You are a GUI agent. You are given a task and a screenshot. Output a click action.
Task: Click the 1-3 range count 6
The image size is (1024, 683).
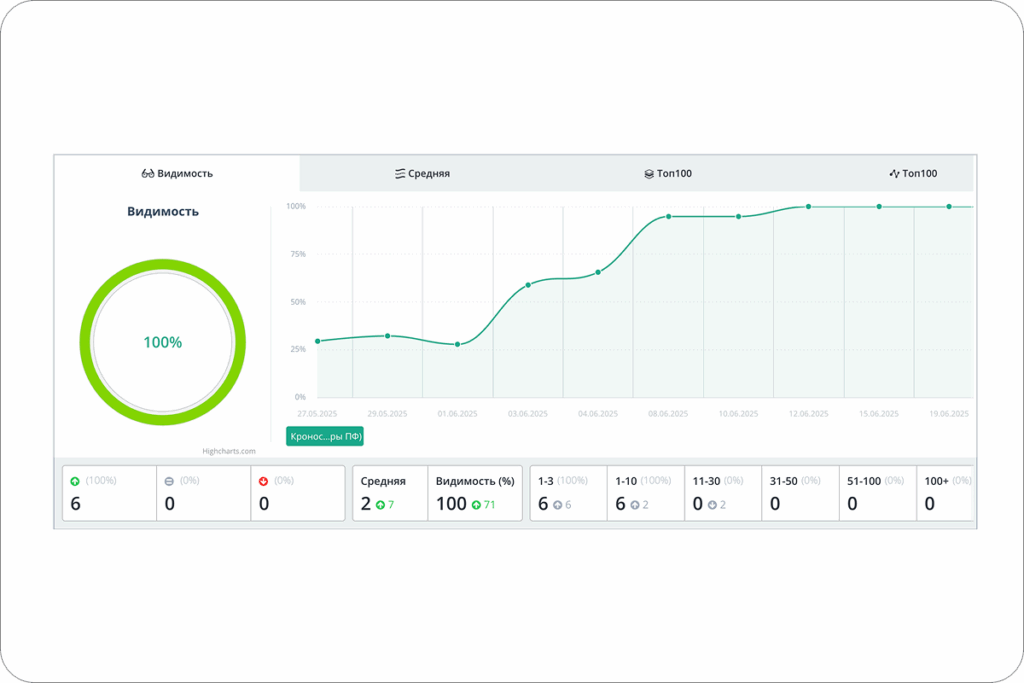(x=543, y=504)
